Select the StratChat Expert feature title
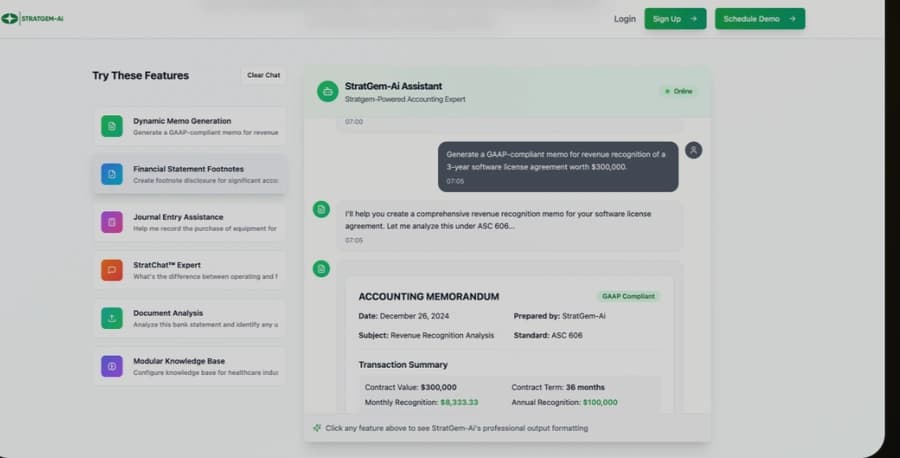 click(166, 265)
